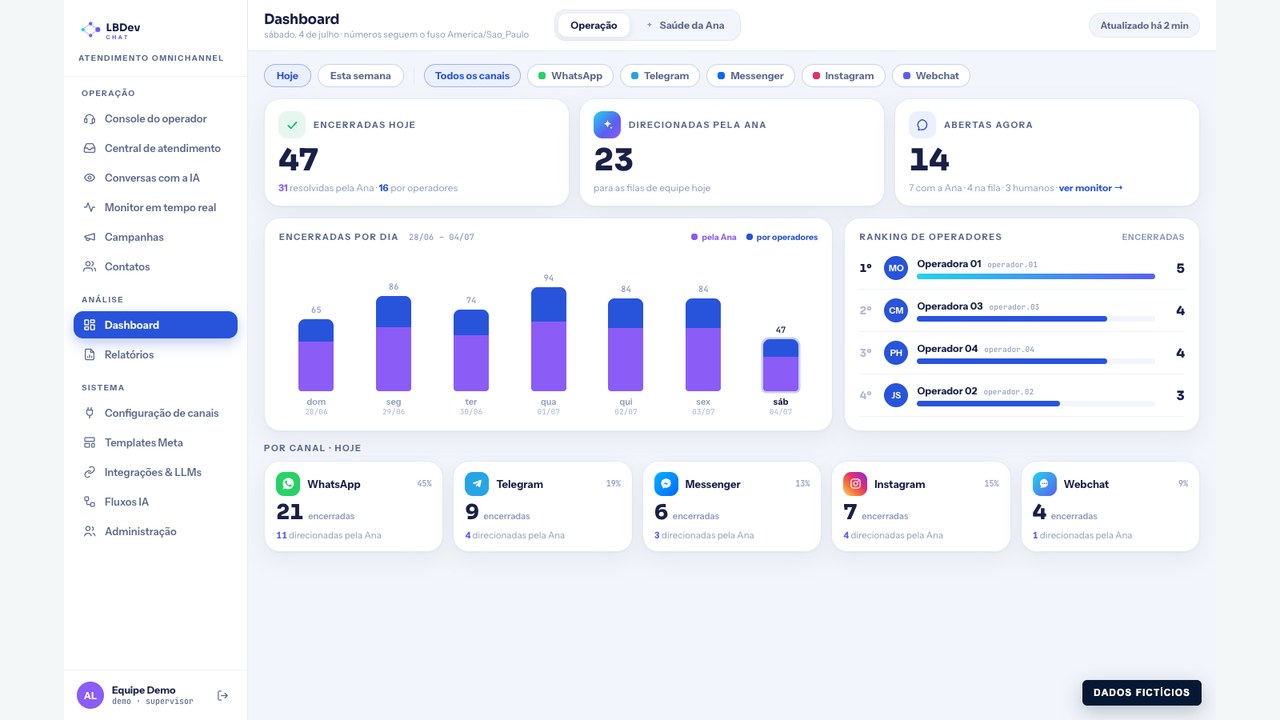Click the Dados fictícios badge
1280x720 pixels.
[1142, 692]
